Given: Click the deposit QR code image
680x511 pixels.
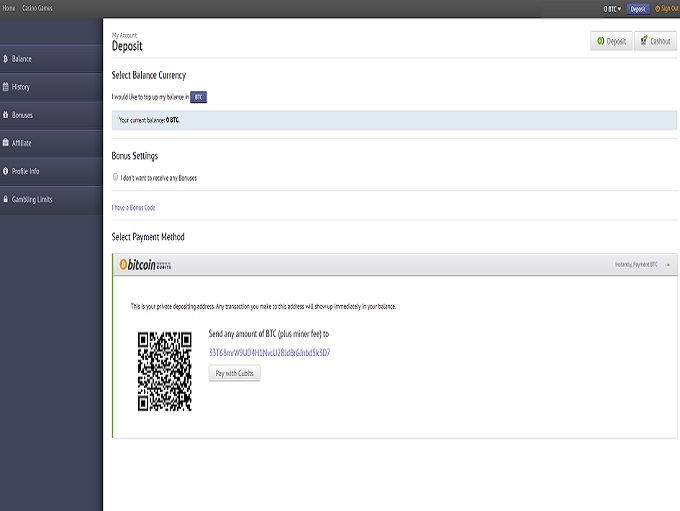Looking at the screenshot, I should [164, 371].
